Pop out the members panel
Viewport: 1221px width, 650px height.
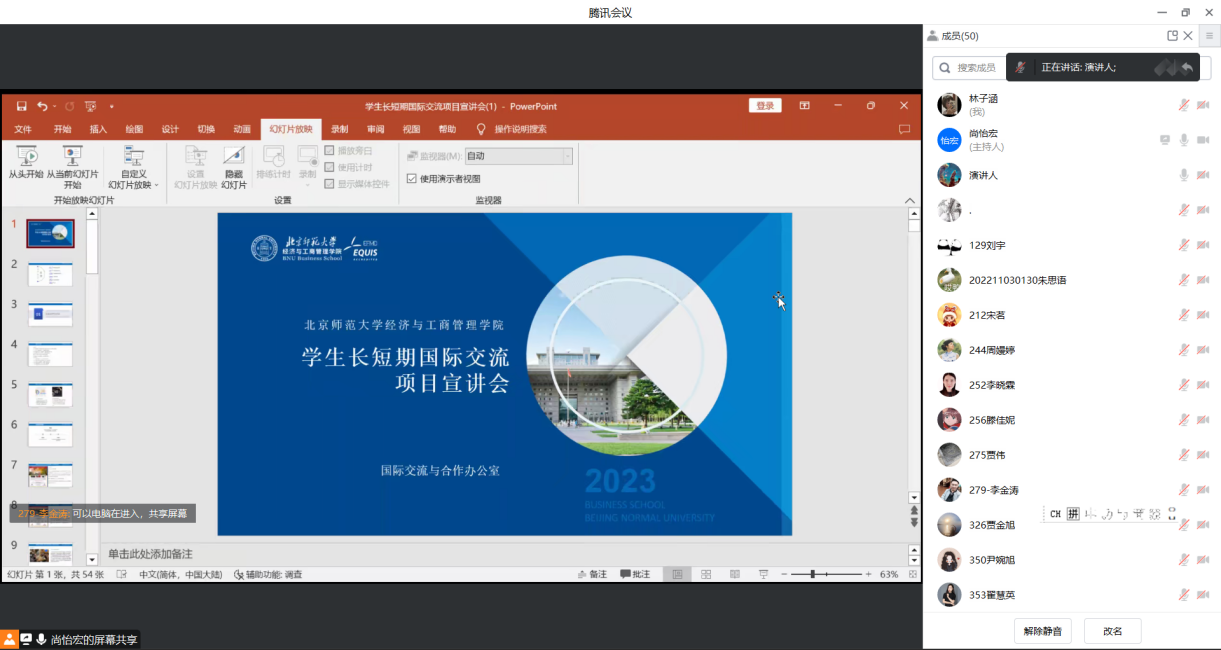click(1172, 36)
